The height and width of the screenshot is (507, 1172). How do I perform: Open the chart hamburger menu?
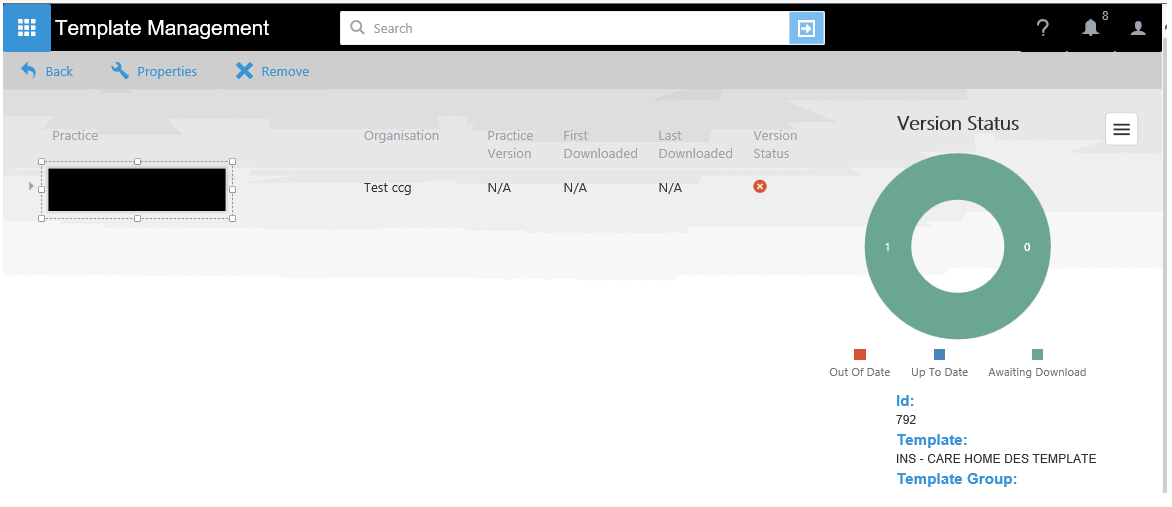[1121, 129]
